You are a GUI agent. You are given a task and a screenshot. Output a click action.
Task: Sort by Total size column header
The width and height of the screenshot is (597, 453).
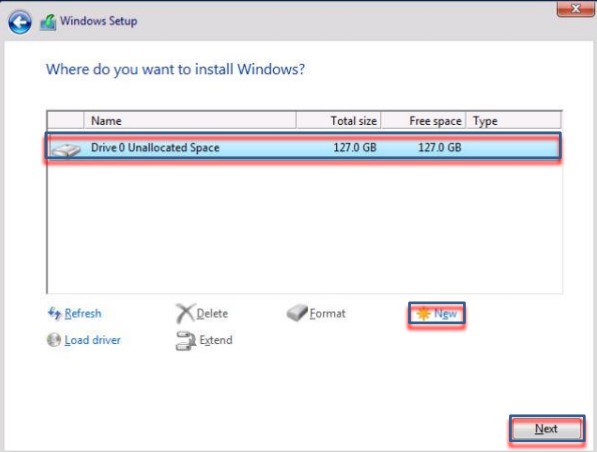click(338, 121)
